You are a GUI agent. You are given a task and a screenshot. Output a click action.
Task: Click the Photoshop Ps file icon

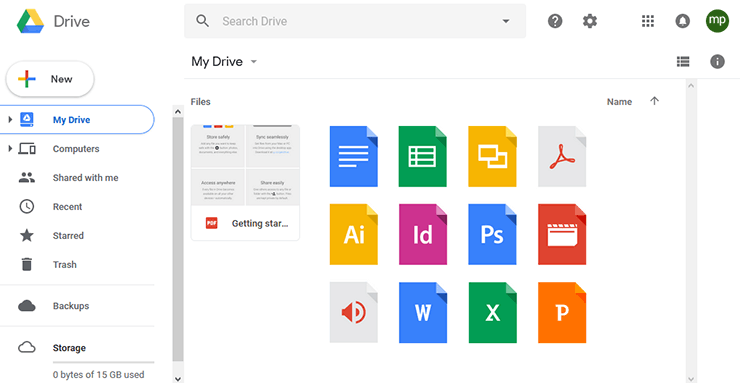[492, 234]
